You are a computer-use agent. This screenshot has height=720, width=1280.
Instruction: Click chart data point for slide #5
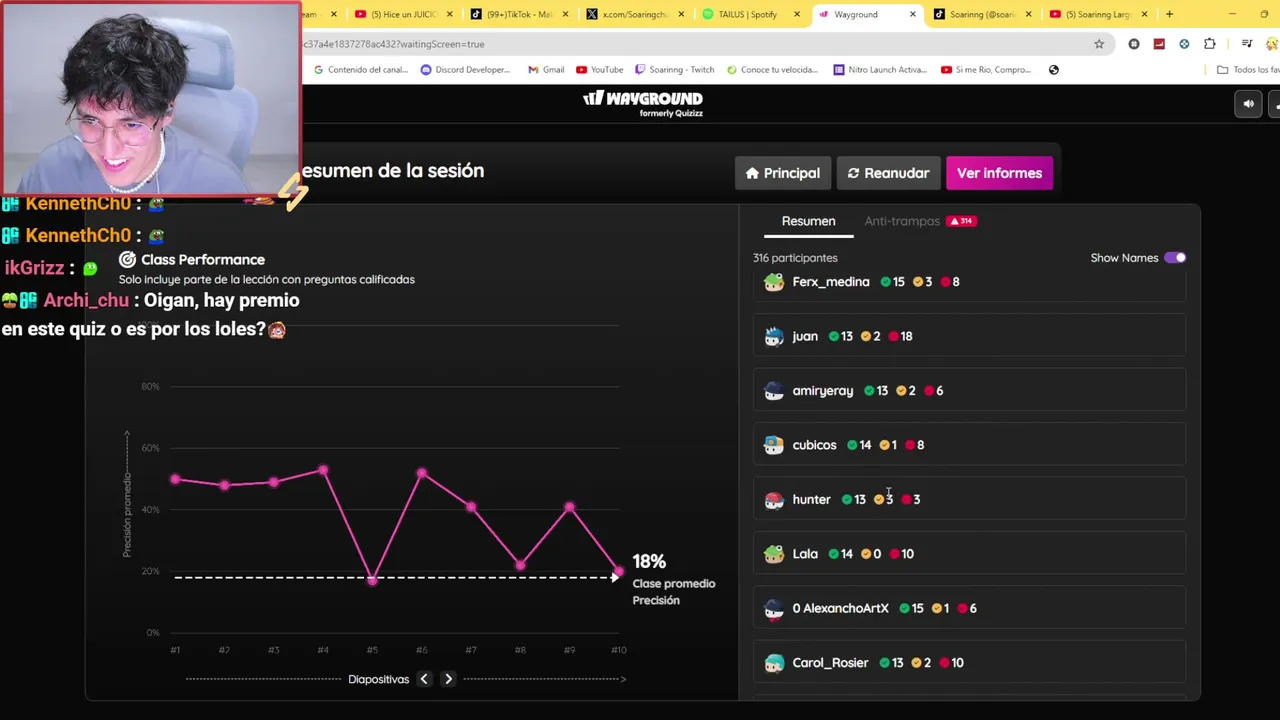(x=372, y=580)
